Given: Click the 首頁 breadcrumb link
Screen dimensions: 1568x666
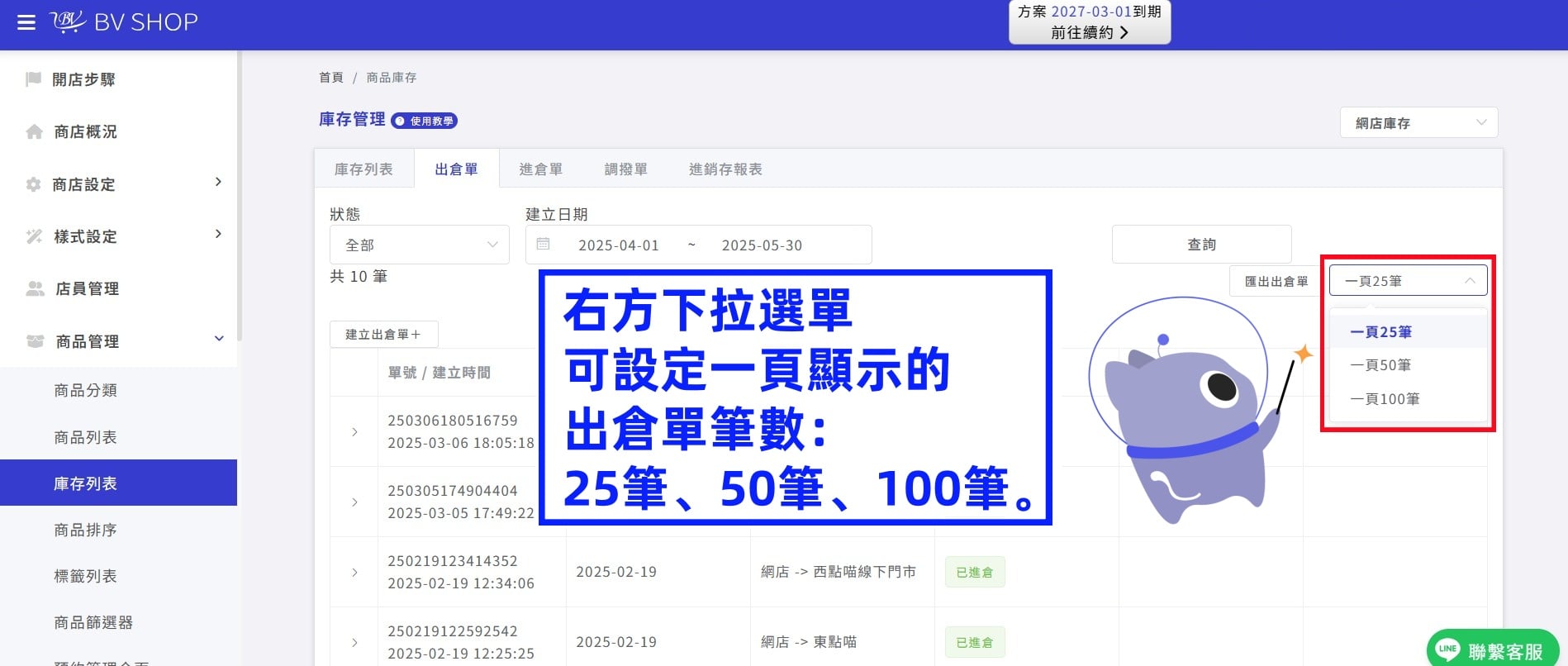Looking at the screenshot, I should click(331, 78).
